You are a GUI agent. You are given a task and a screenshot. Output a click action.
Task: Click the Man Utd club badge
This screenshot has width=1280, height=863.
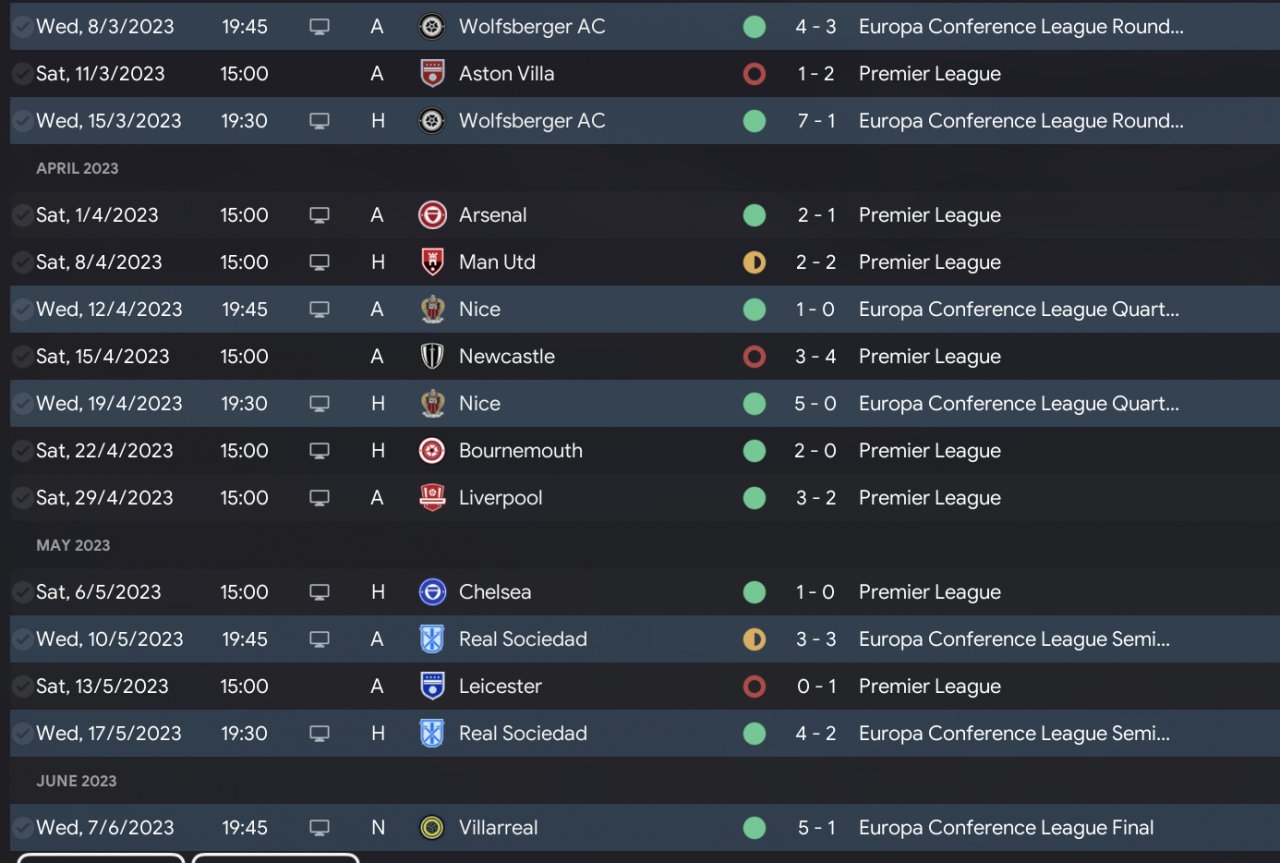[x=432, y=262]
